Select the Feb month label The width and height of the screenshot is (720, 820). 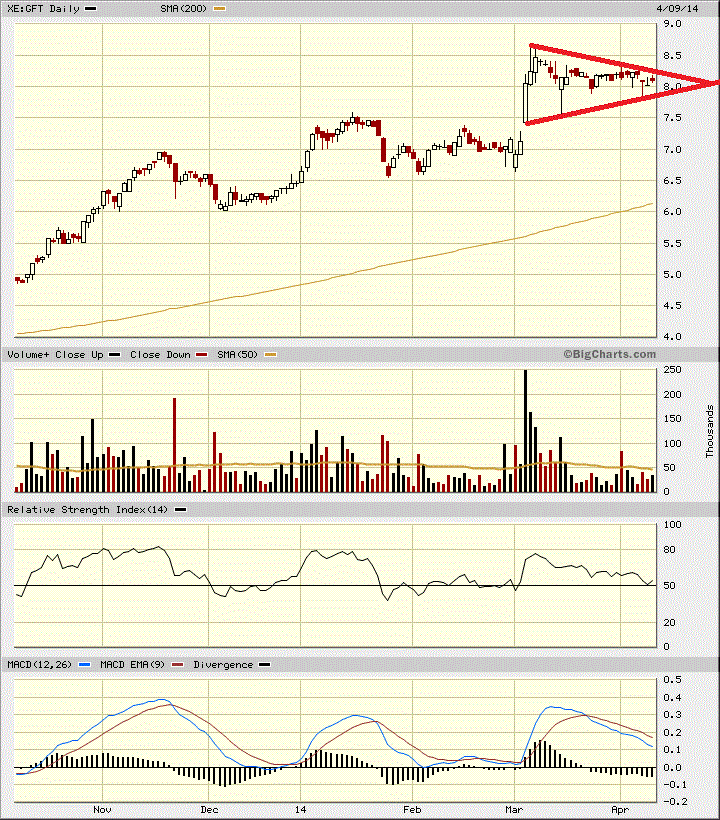(x=412, y=810)
